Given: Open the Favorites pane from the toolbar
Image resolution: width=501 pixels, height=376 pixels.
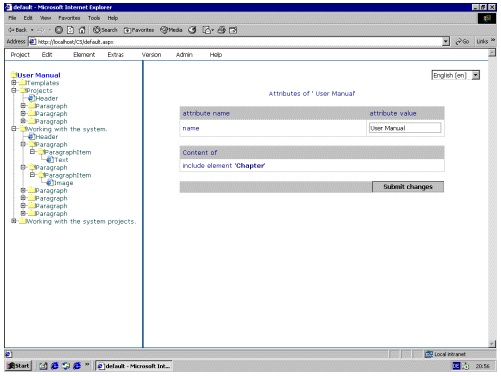Looking at the screenshot, I should (x=139, y=30).
